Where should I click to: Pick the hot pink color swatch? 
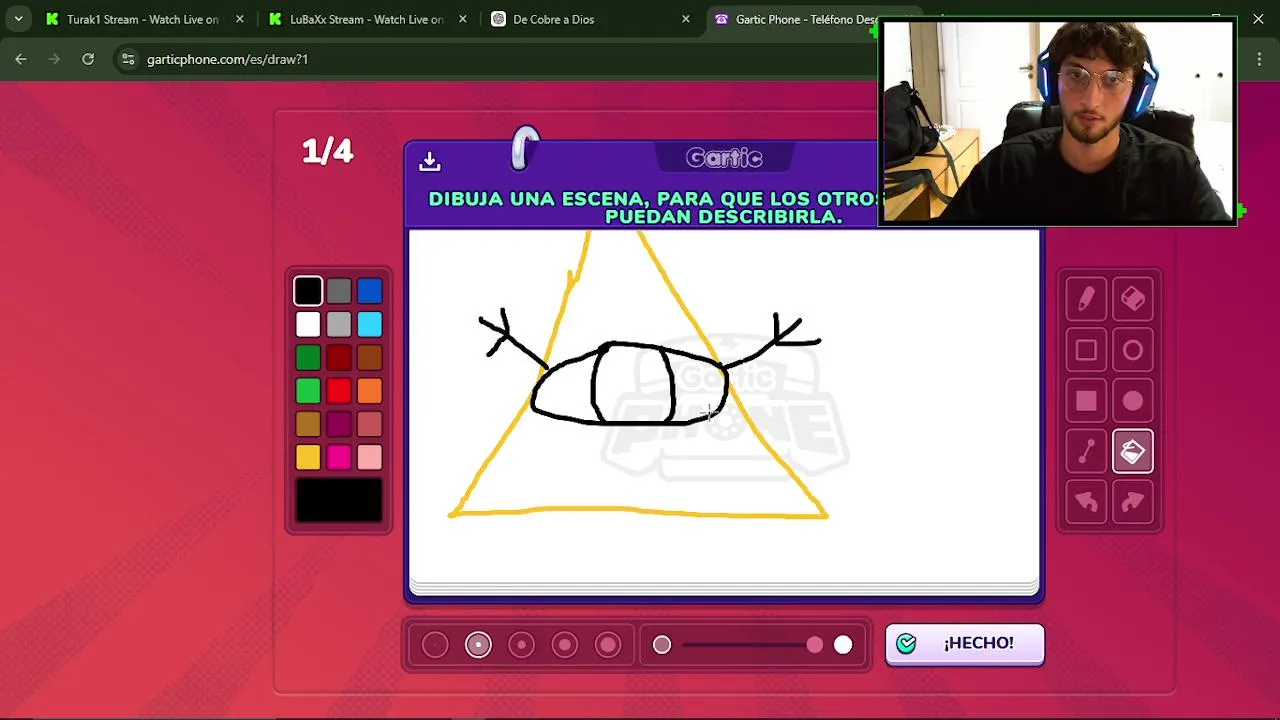pos(339,457)
